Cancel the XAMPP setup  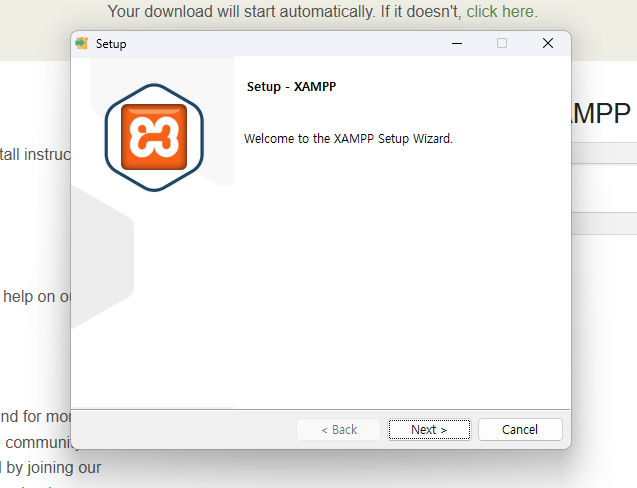520,429
